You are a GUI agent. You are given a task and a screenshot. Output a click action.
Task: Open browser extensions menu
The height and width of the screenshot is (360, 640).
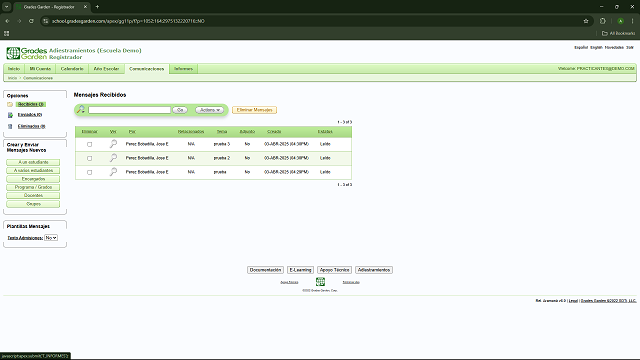(x=603, y=21)
